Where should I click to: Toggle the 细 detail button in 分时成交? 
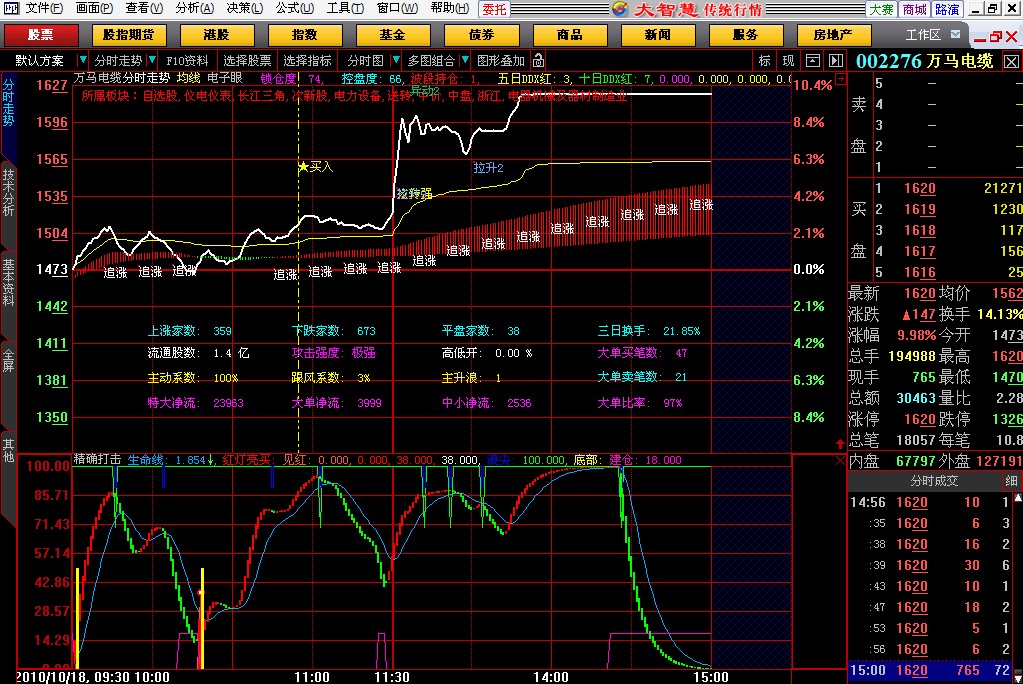[x=1010, y=481]
